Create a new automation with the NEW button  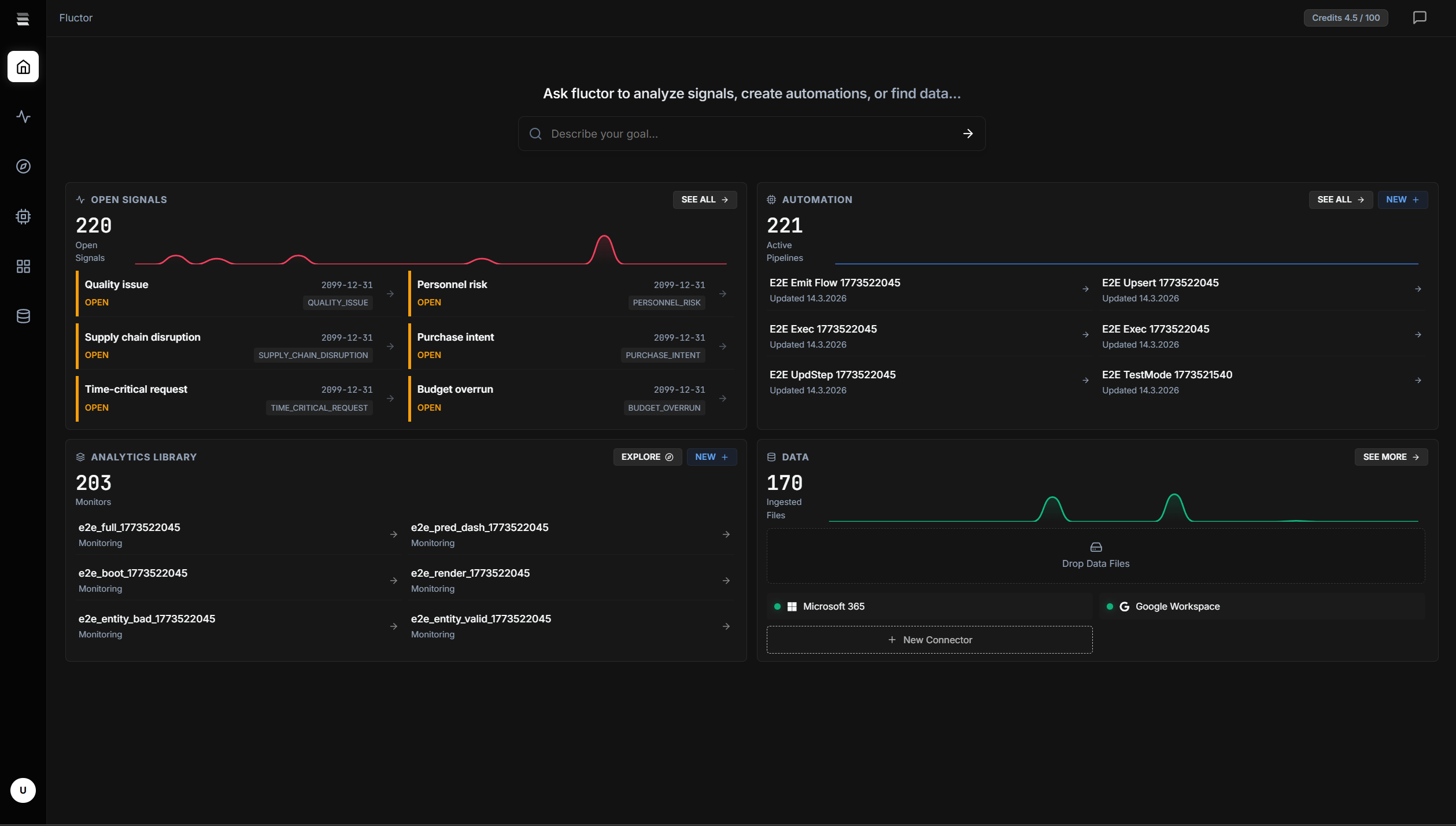pyautogui.click(x=1402, y=200)
